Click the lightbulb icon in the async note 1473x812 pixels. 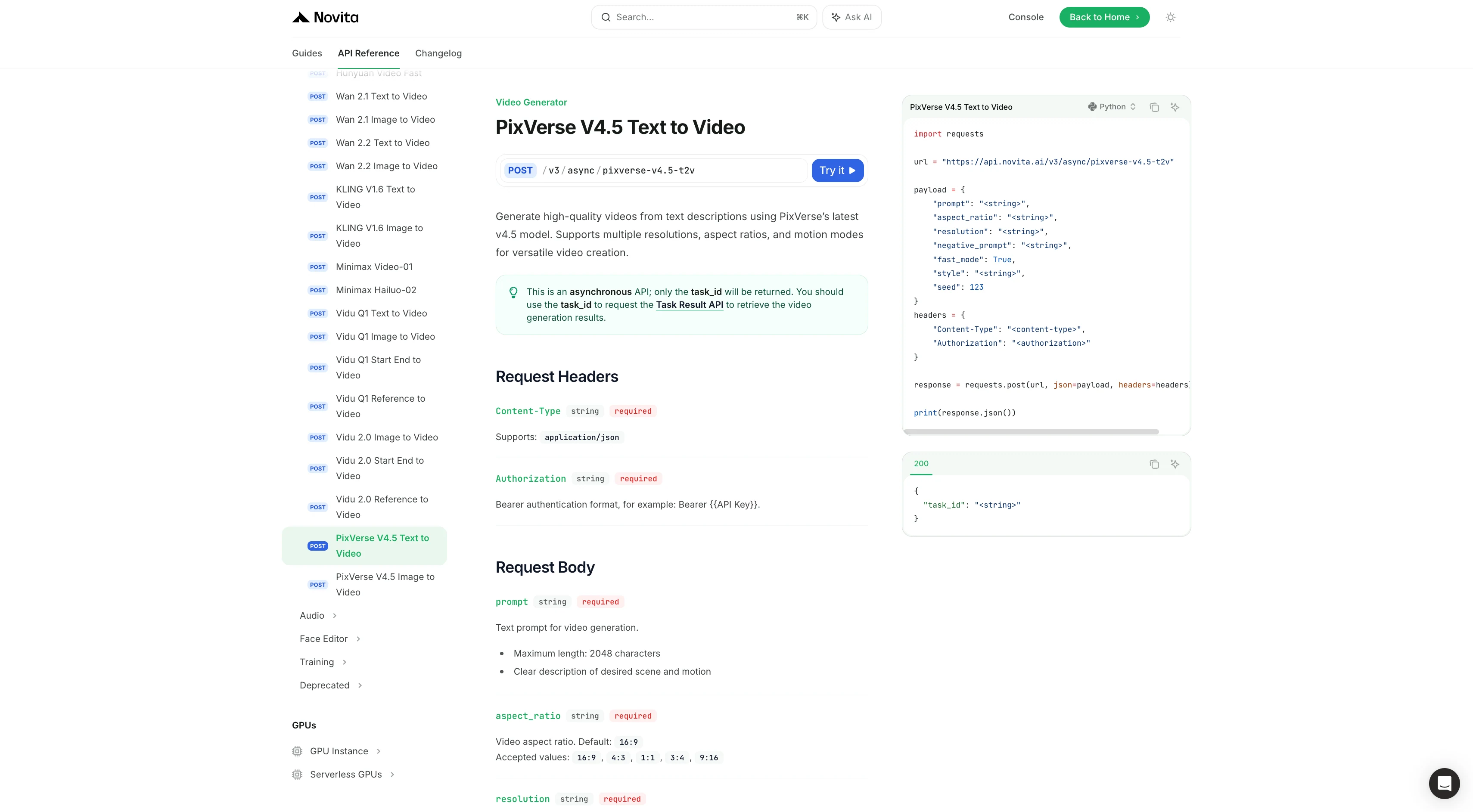pos(513,292)
